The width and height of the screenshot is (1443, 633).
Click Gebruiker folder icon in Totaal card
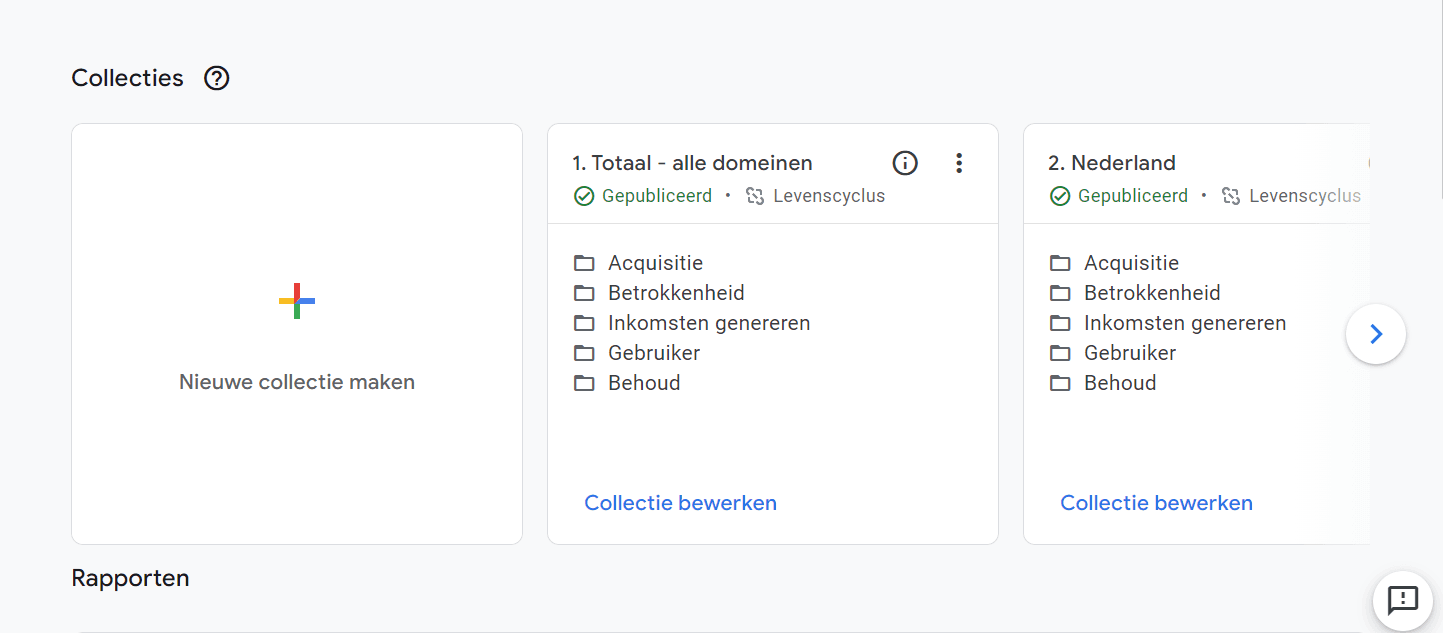(584, 353)
